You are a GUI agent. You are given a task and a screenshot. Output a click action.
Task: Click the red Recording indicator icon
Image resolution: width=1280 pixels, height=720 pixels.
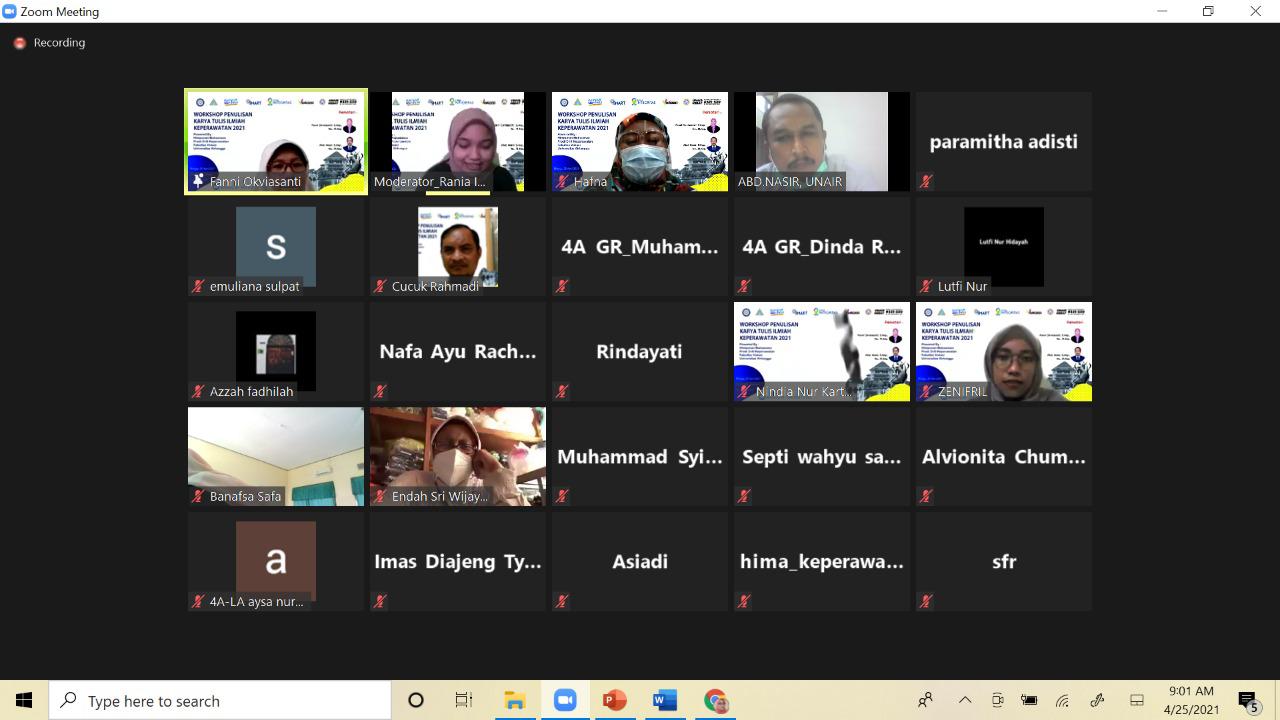(x=19, y=43)
